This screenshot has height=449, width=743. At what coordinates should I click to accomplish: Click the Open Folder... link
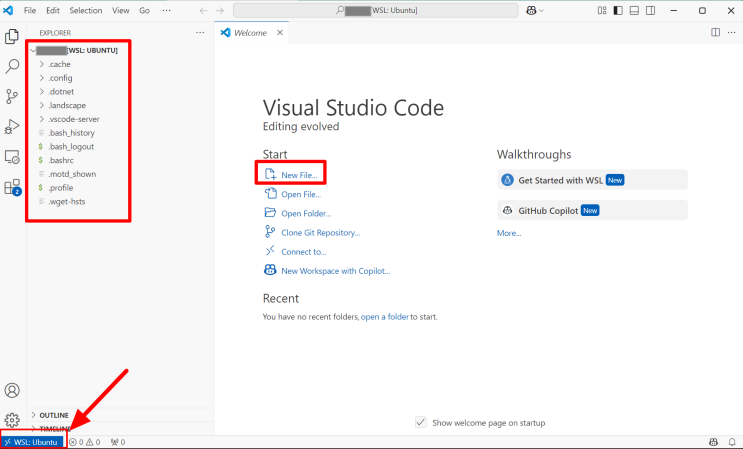pyautogui.click(x=306, y=214)
